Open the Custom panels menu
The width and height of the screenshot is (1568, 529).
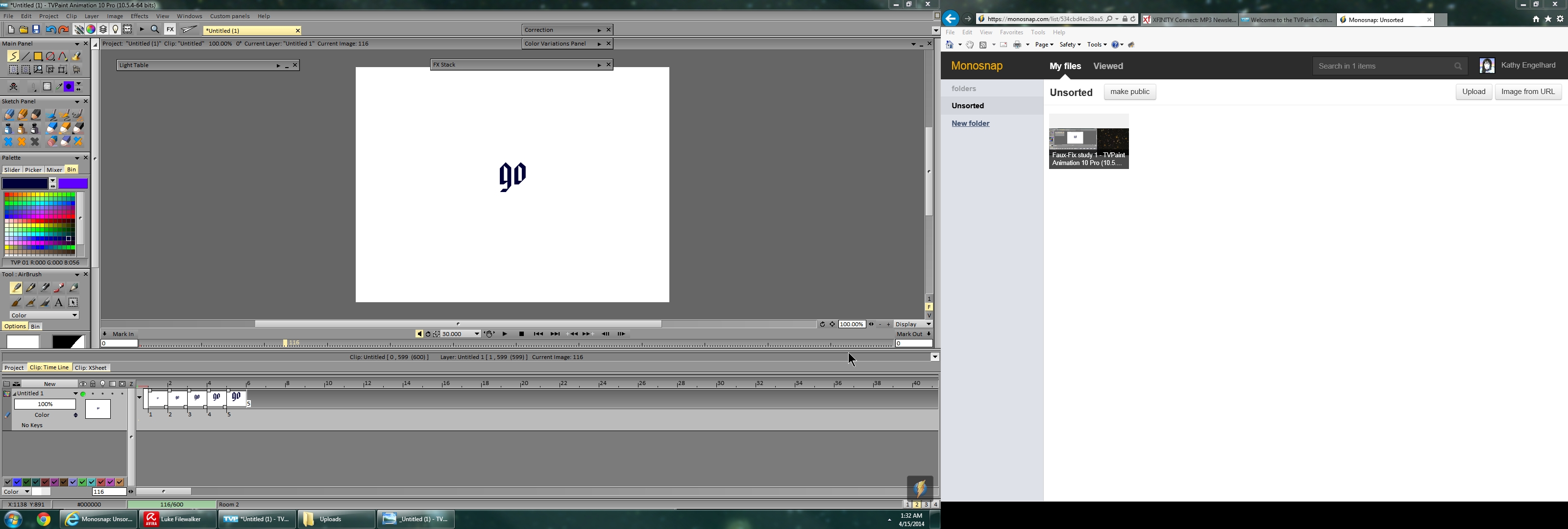coord(230,17)
